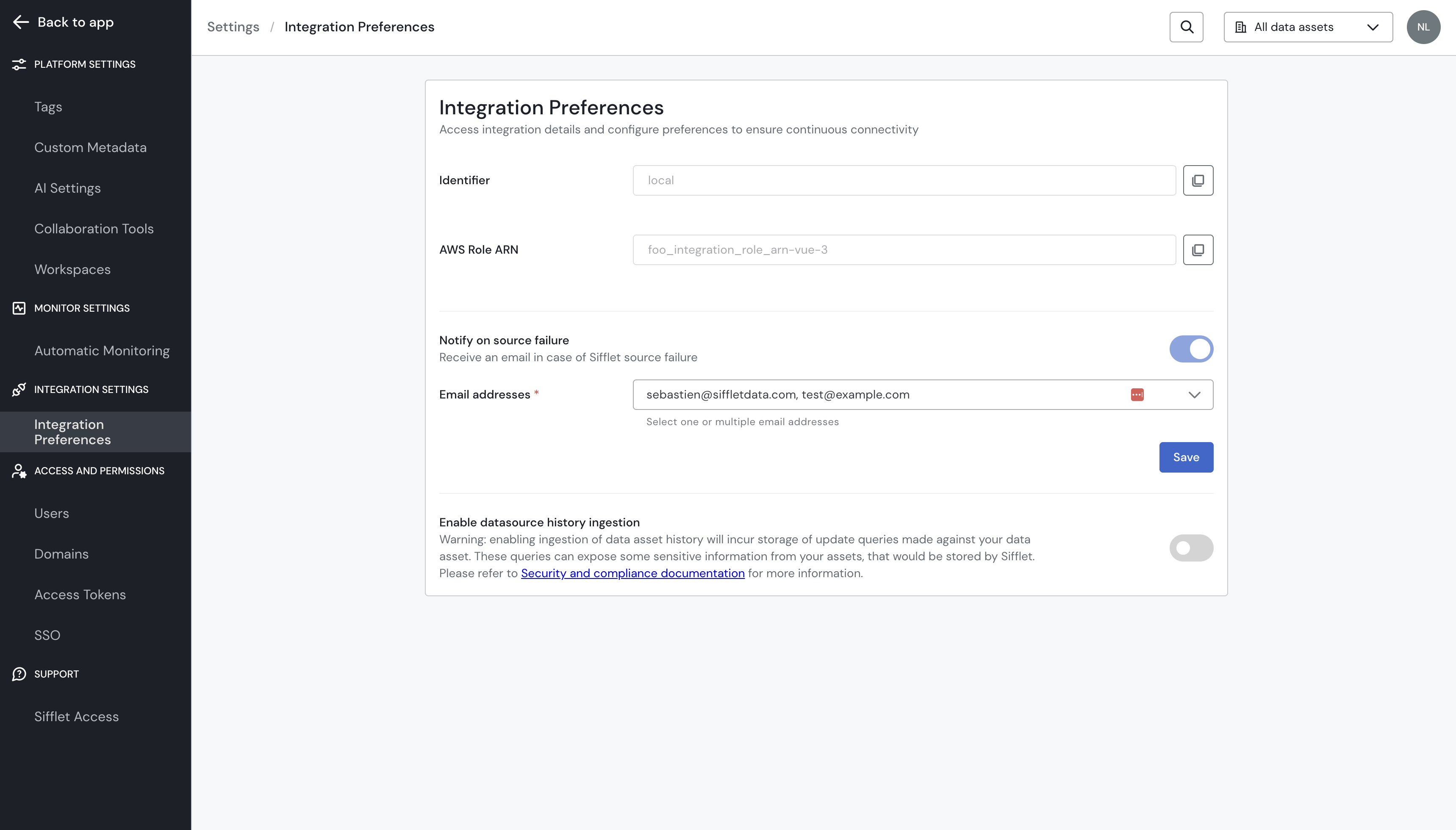The width and height of the screenshot is (1456, 830).
Task: Disable Notify on source failure toggle
Action: [1191, 349]
